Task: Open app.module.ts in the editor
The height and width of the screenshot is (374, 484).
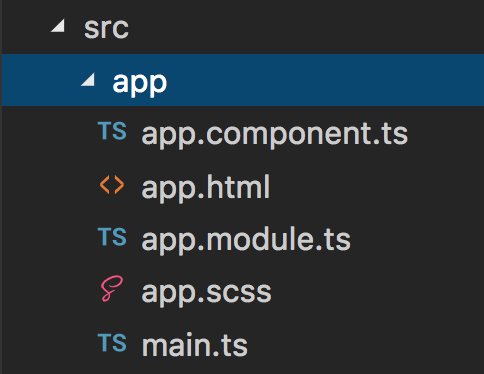Action: (246, 240)
